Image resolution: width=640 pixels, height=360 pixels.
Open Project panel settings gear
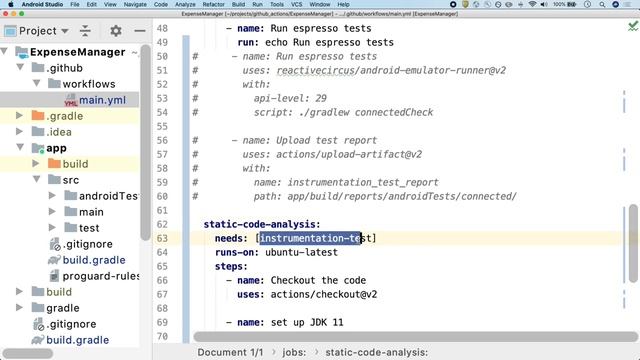click(116, 31)
